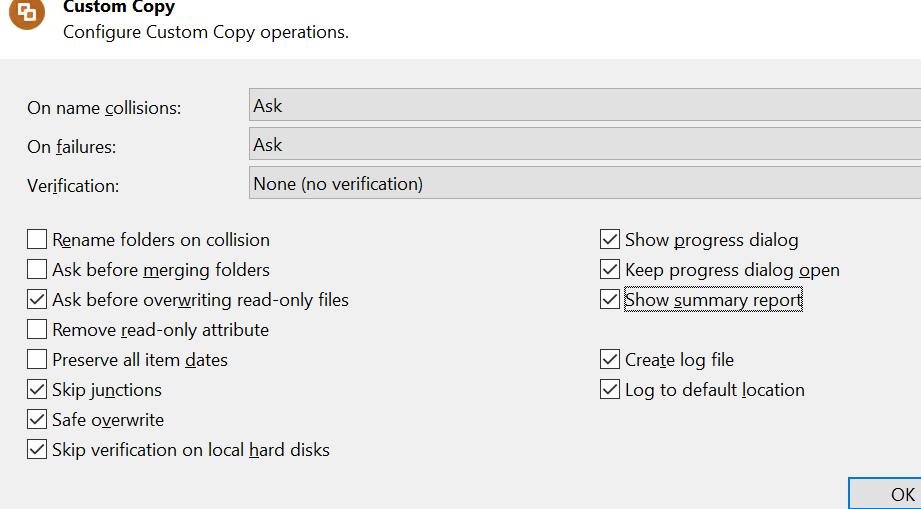Click the On name collisions label

click(104, 108)
